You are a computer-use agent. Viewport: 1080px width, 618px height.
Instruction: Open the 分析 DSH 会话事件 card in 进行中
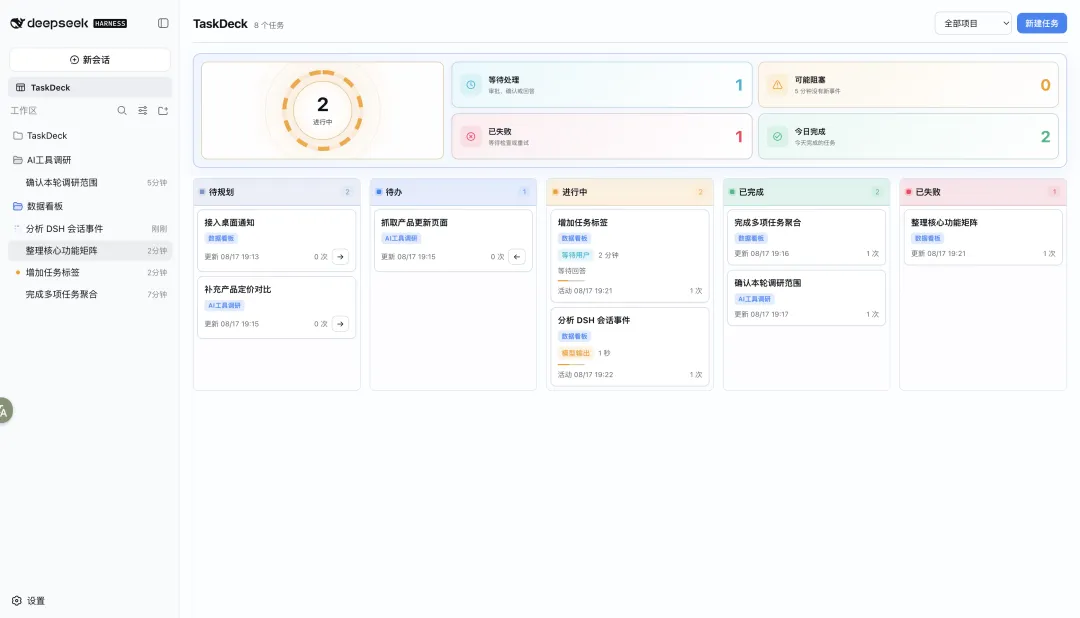(630, 347)
